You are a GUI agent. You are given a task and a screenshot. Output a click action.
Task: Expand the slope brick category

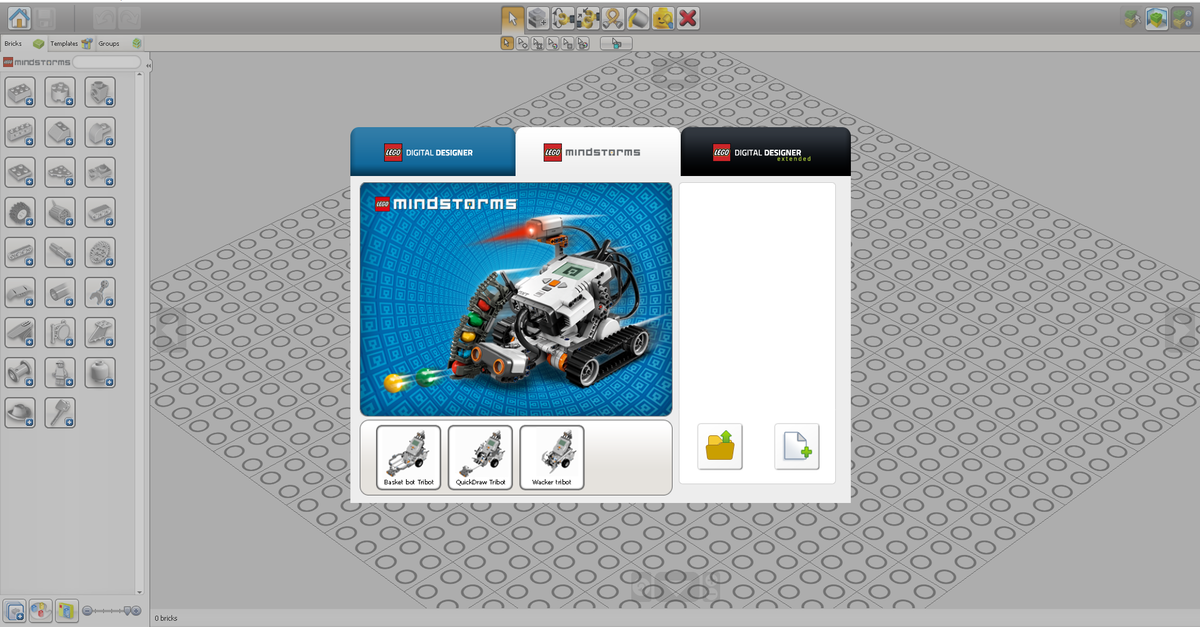(60, 132)
